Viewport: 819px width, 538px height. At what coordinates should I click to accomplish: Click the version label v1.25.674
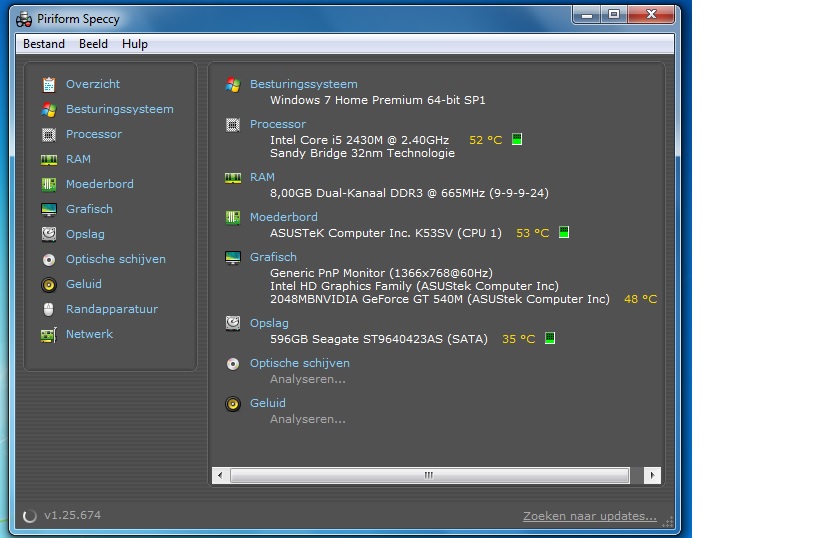[x=73, y=516]
